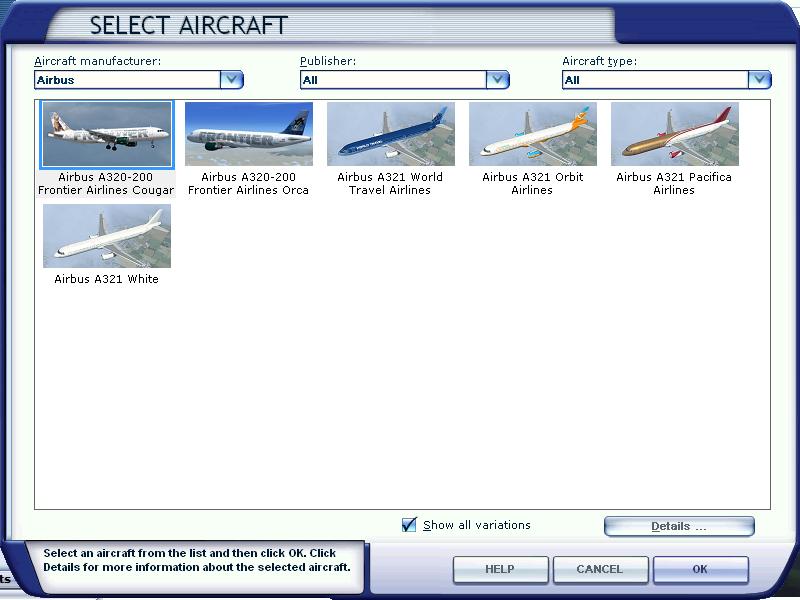Screen dimensions: 800x600
Task: Pick the A321 World Travel Airlines thumbnail
Action: (391, 134)
